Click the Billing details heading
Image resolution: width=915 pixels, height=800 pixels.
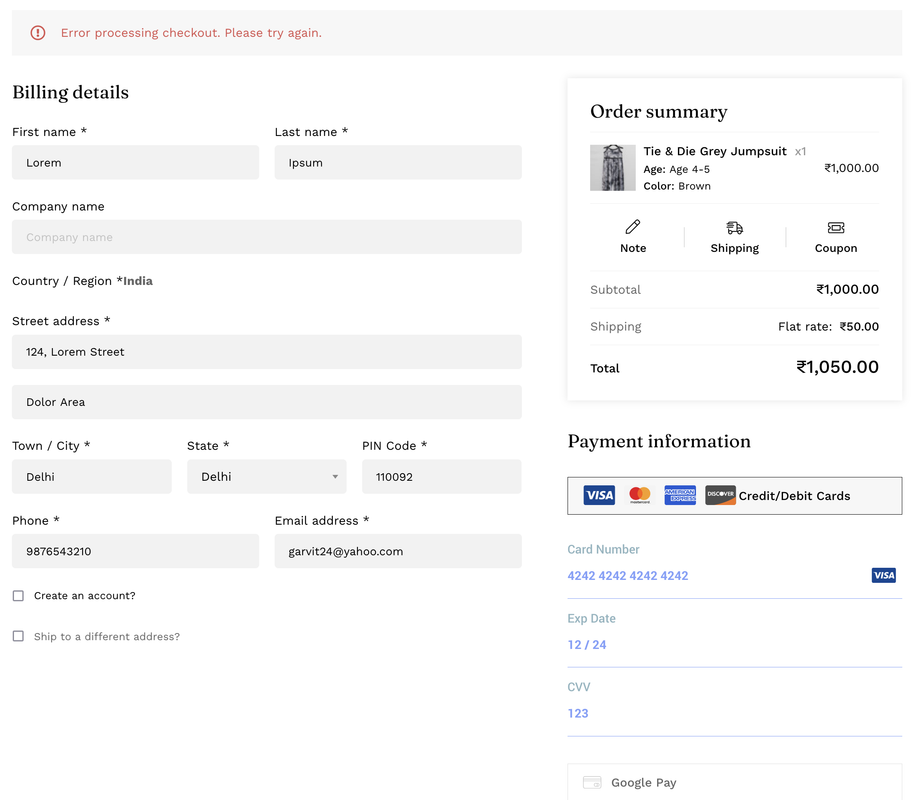point(71,93)
